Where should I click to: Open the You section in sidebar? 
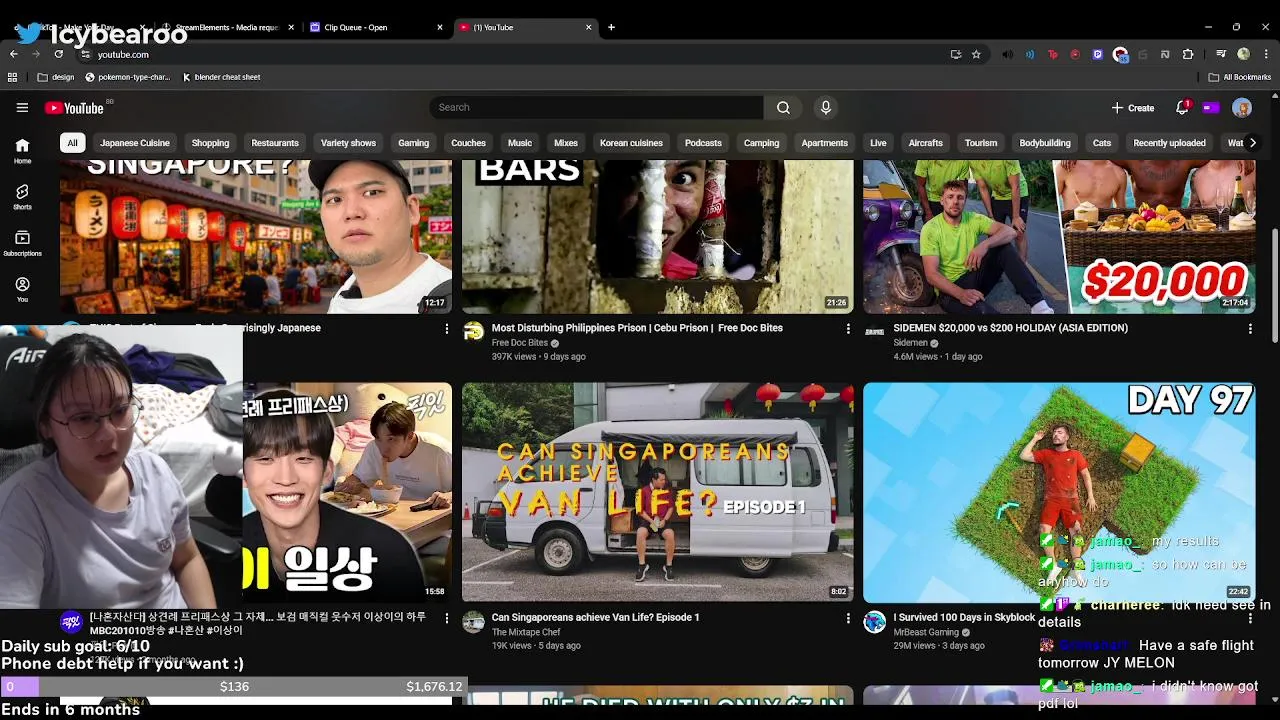click(22, 290)
